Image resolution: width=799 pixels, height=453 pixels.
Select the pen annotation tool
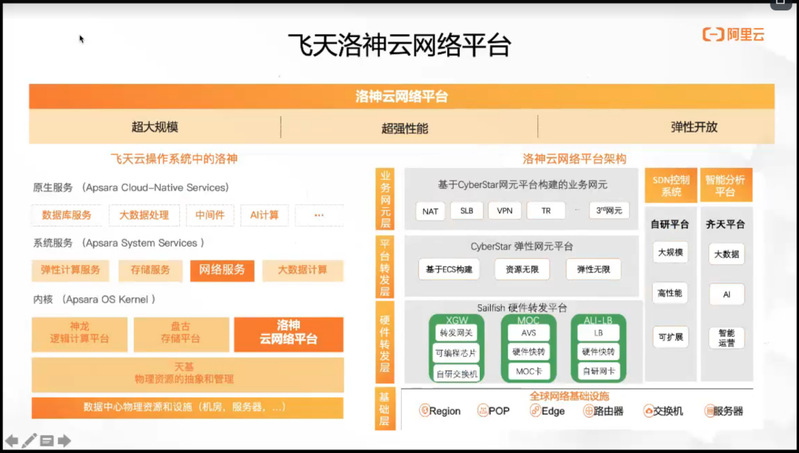click(29, 440)
